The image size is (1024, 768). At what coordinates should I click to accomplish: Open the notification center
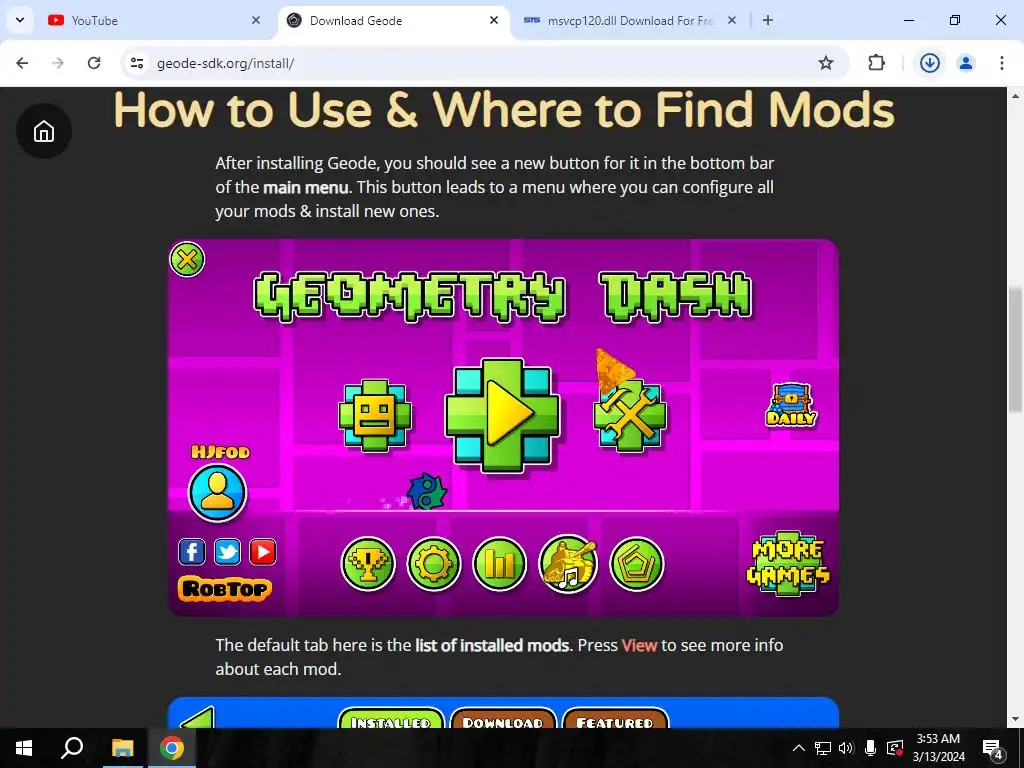993,749
